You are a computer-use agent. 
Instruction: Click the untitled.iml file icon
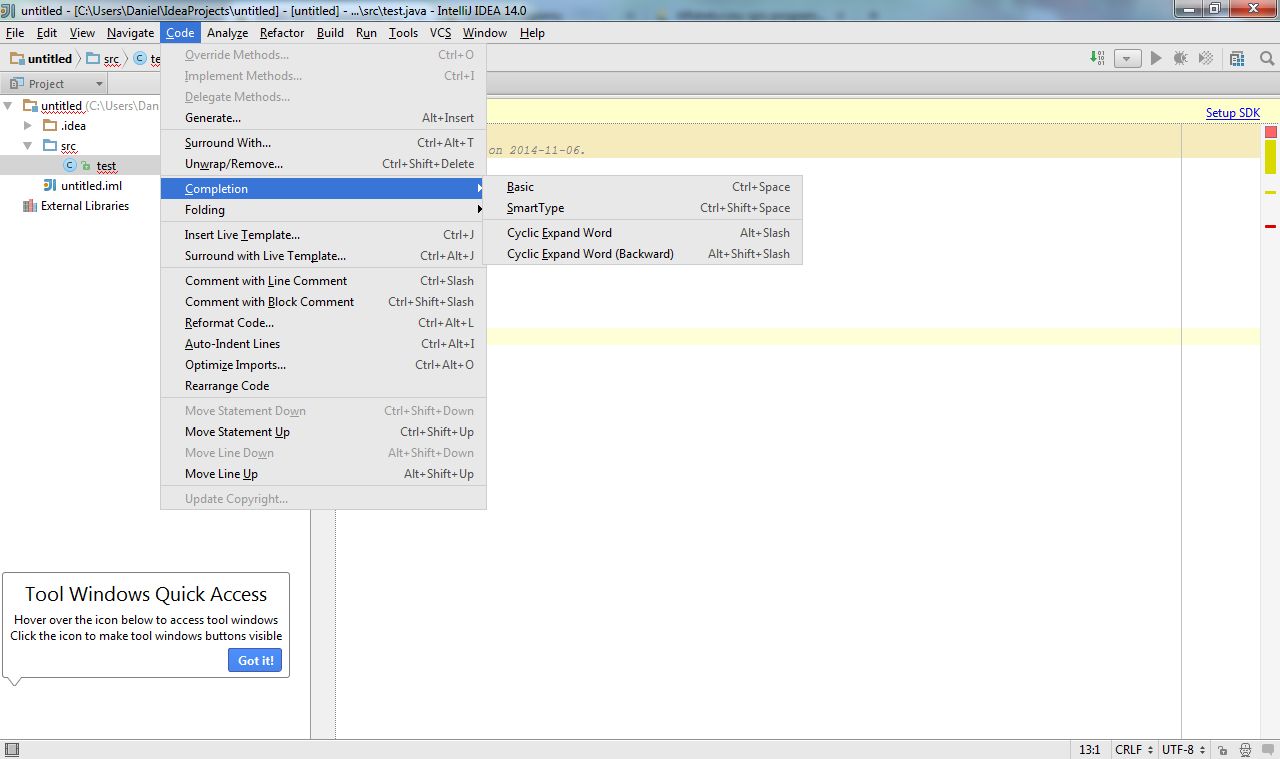[50, 186]
